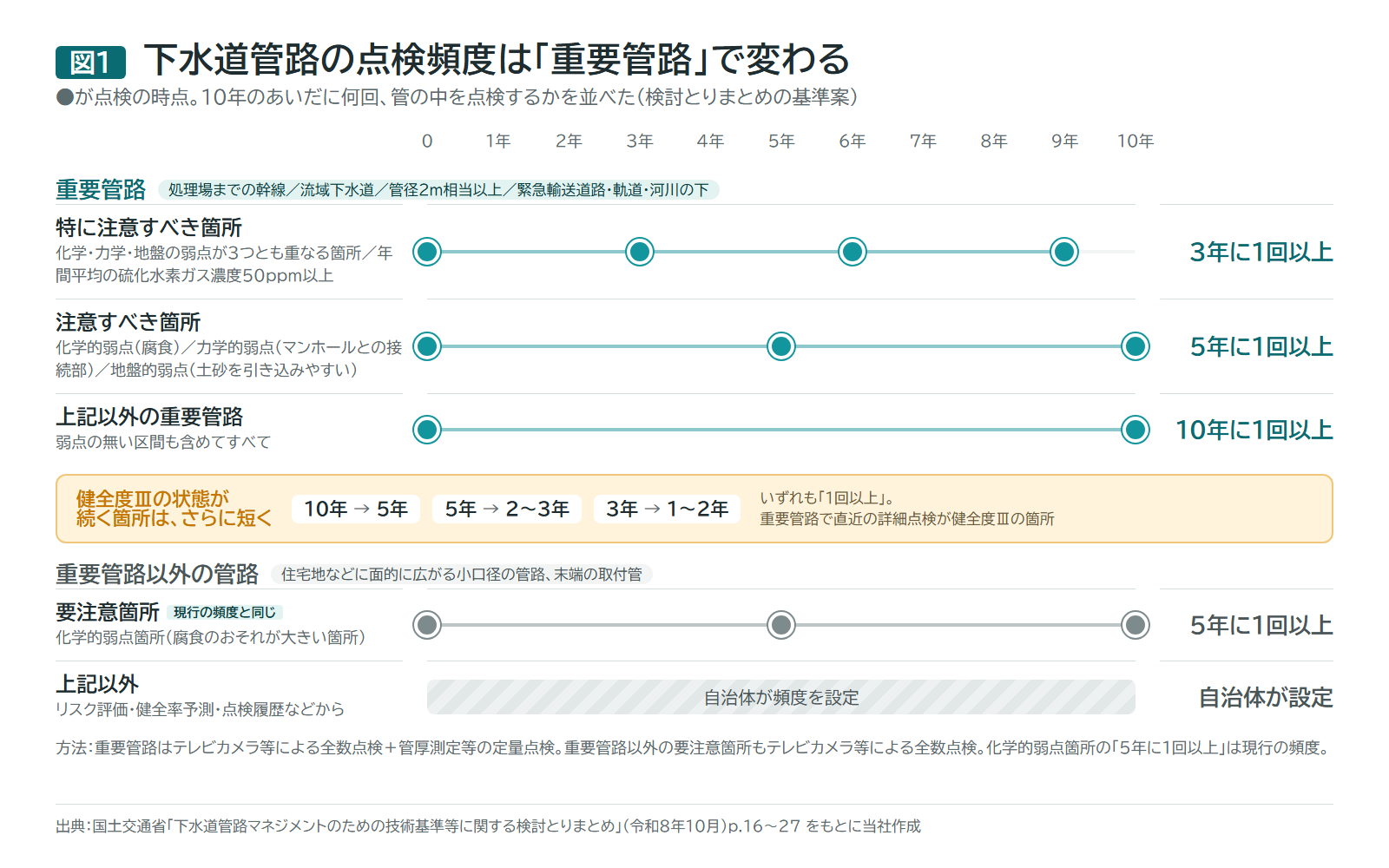This screenshot has width=1389, height=868.
Task: Click the 9年 dot in 特に注意すべき箇所 row
Action: coord(1064,252)
